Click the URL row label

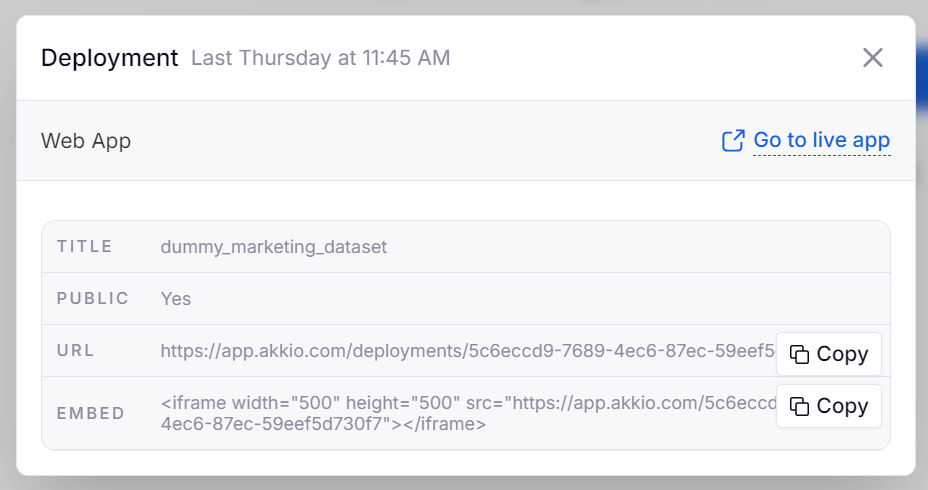click(76, 351)
